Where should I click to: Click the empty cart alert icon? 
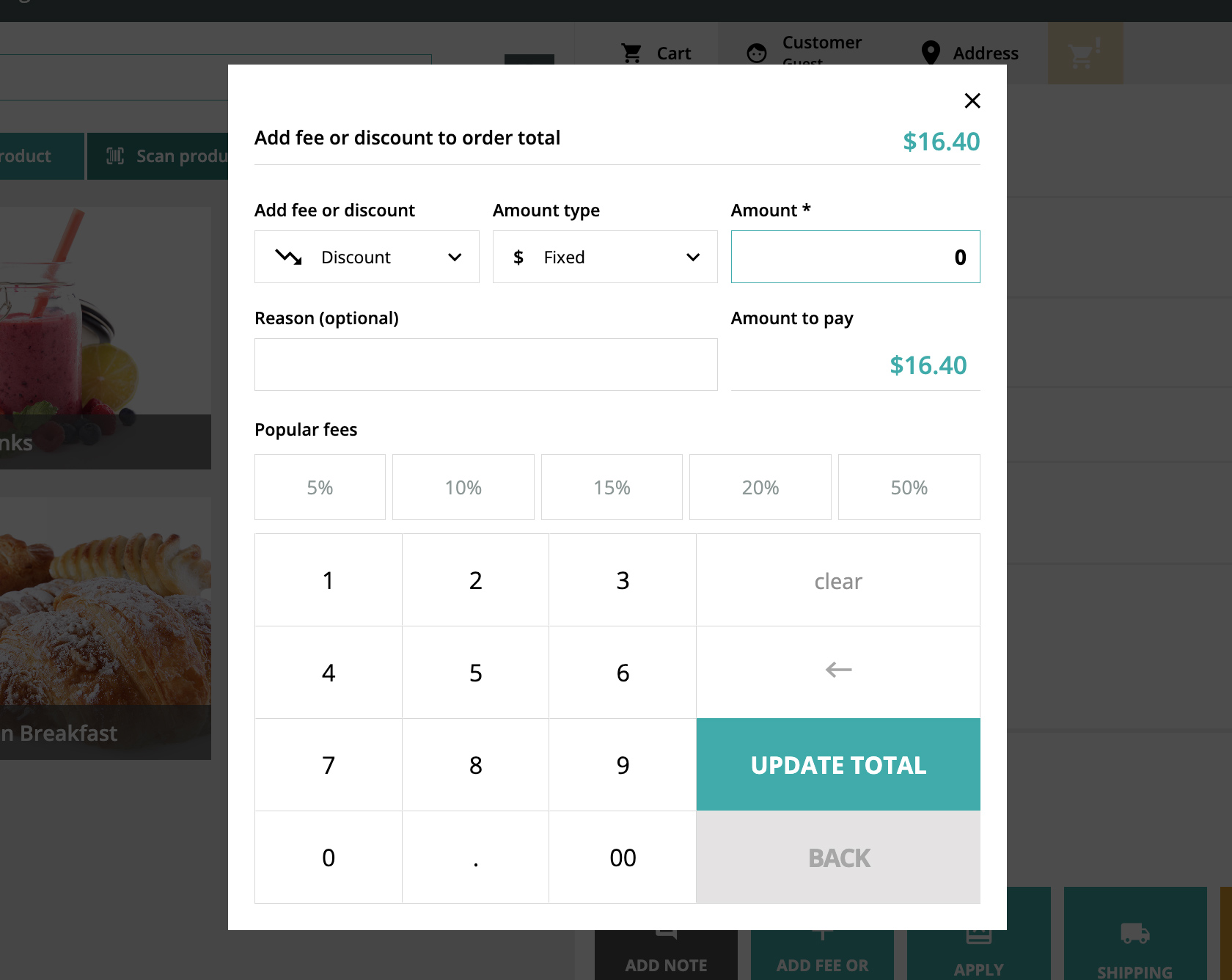coord(1085,54)
